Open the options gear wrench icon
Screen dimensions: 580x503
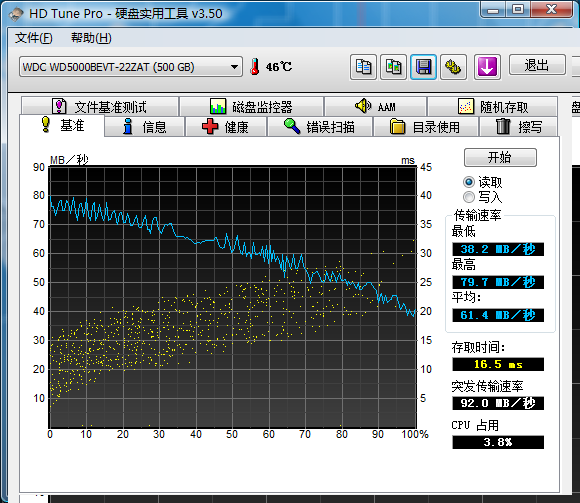tap(453, 67)
